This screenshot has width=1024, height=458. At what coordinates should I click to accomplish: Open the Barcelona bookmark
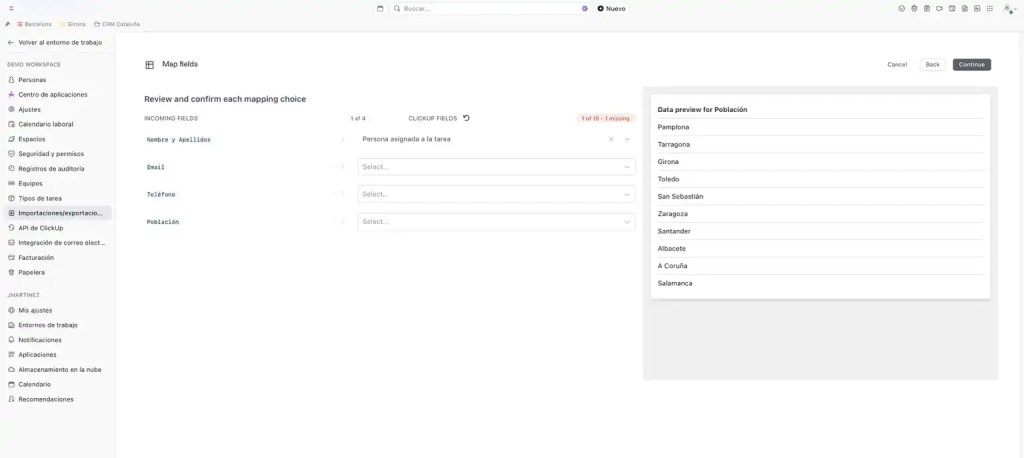click(34, 24)
